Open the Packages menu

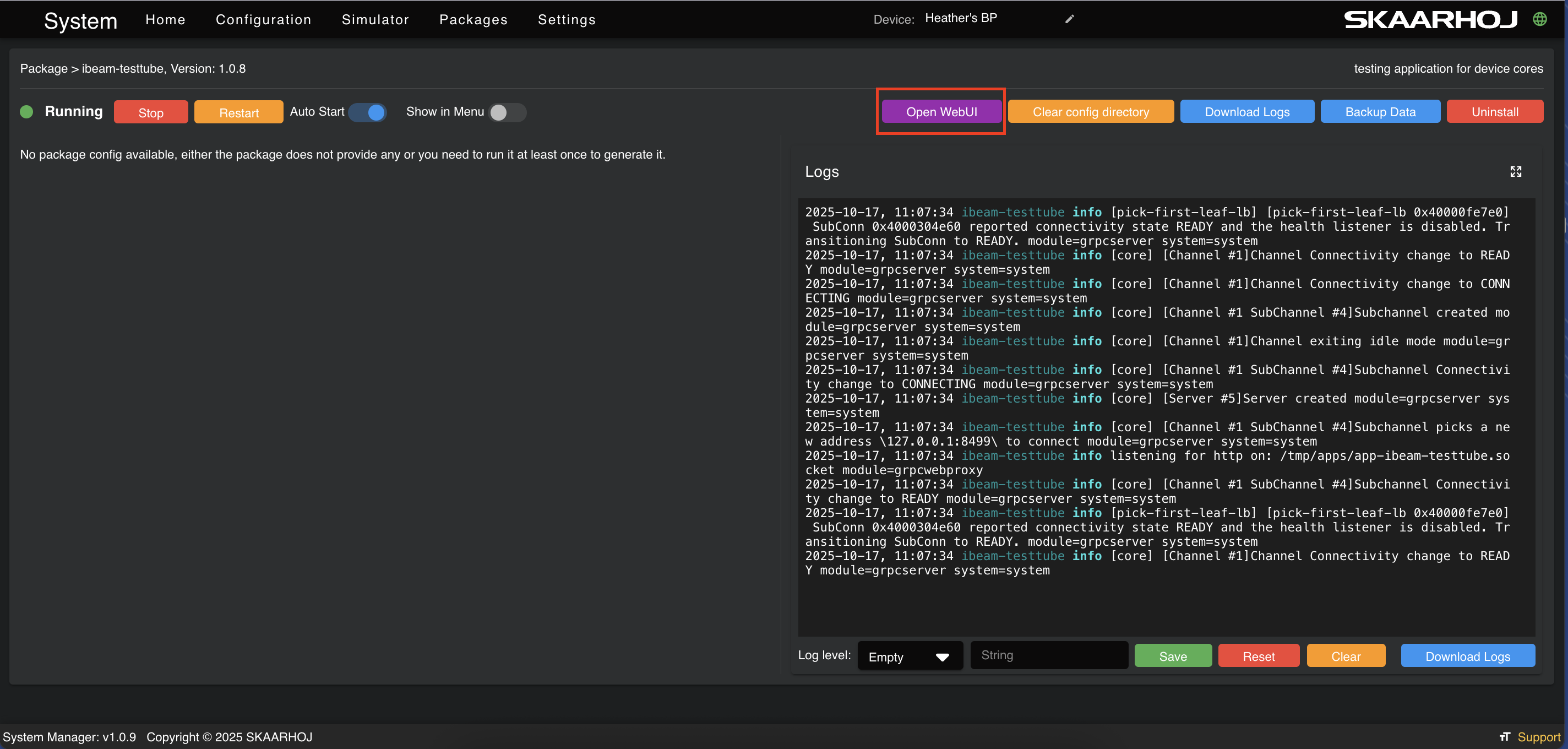tap(473, 19)
